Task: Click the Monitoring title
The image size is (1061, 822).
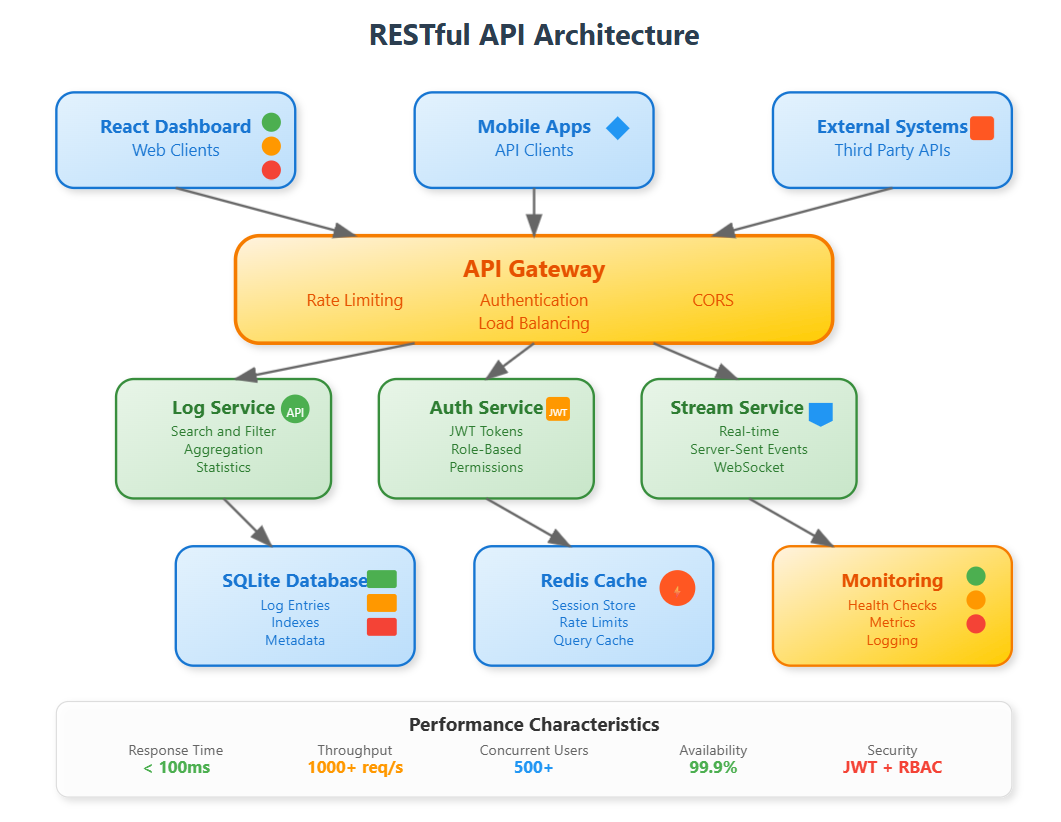Action: (892, 580)
